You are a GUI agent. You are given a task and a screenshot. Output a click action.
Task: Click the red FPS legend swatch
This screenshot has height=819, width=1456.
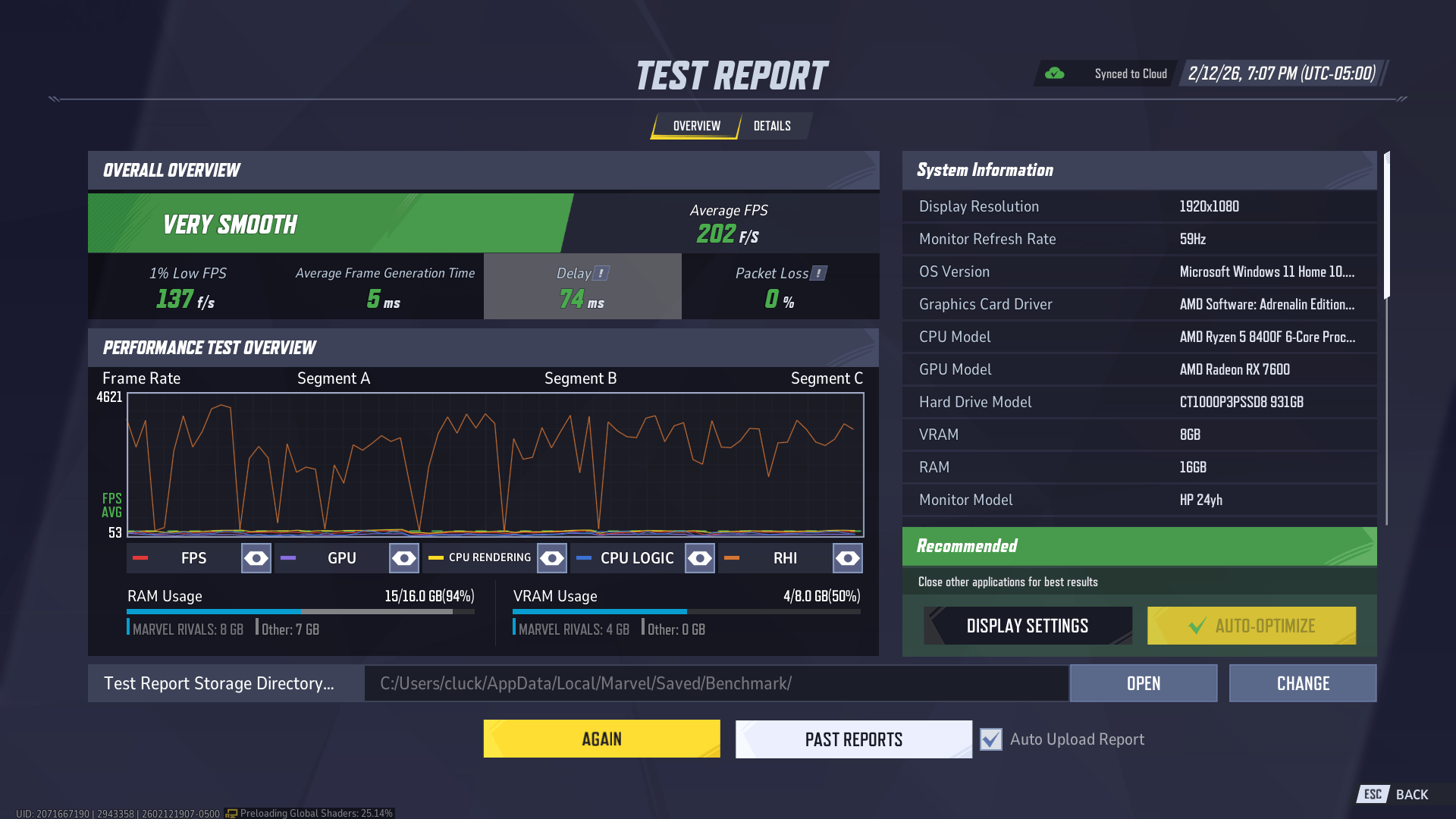pyautogui.click(x=140, y=558)
